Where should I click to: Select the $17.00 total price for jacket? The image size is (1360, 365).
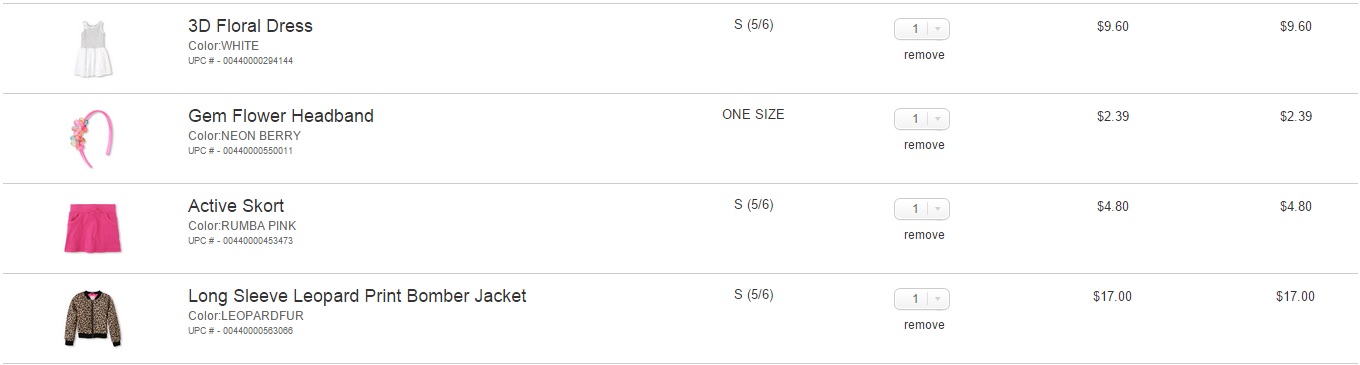coord(1295,297)
